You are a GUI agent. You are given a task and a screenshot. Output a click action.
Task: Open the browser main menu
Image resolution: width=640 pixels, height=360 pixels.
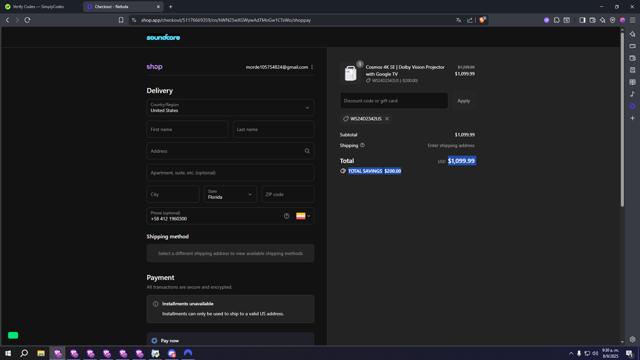tap(633, 20)
